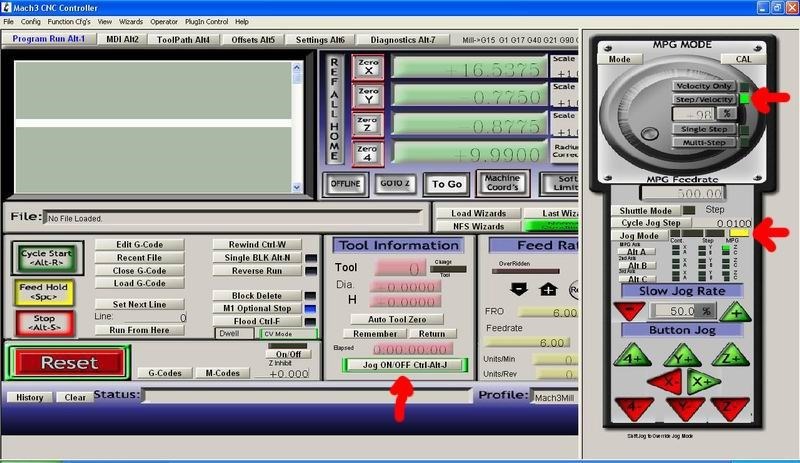The height and width of the screenshot is (463, 800).
Task: Select Velocity Only MPG mode
Action: coord(704,86)
